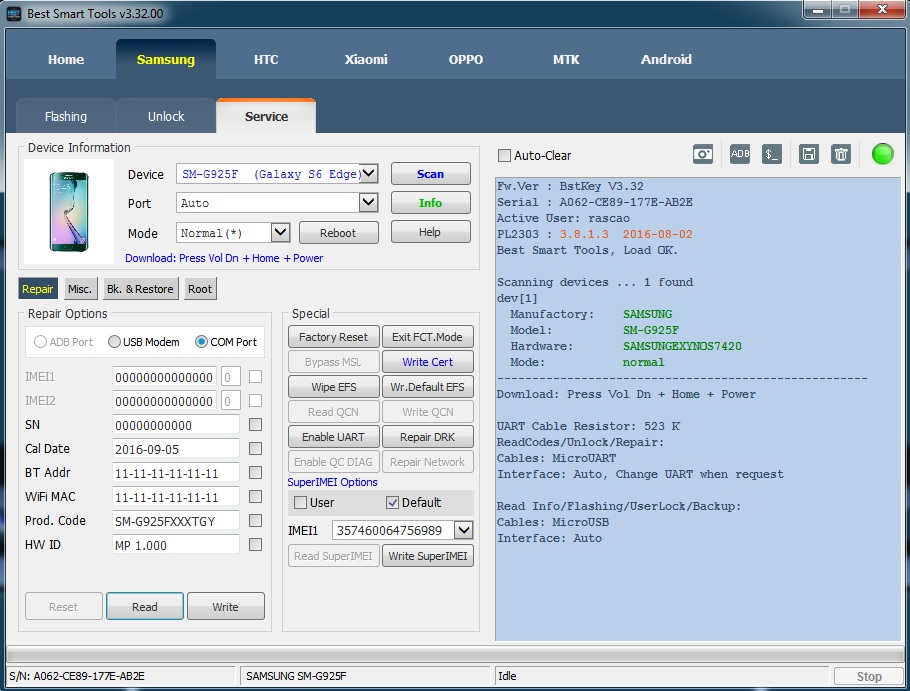This screenshot has height=691, width=910.
Task: Open the Port selection dropdown
Action: coord(369,203)
